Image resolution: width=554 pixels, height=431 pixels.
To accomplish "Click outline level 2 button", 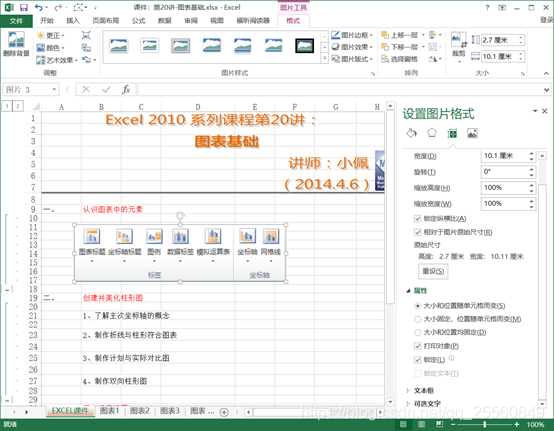I will [18, 106].
